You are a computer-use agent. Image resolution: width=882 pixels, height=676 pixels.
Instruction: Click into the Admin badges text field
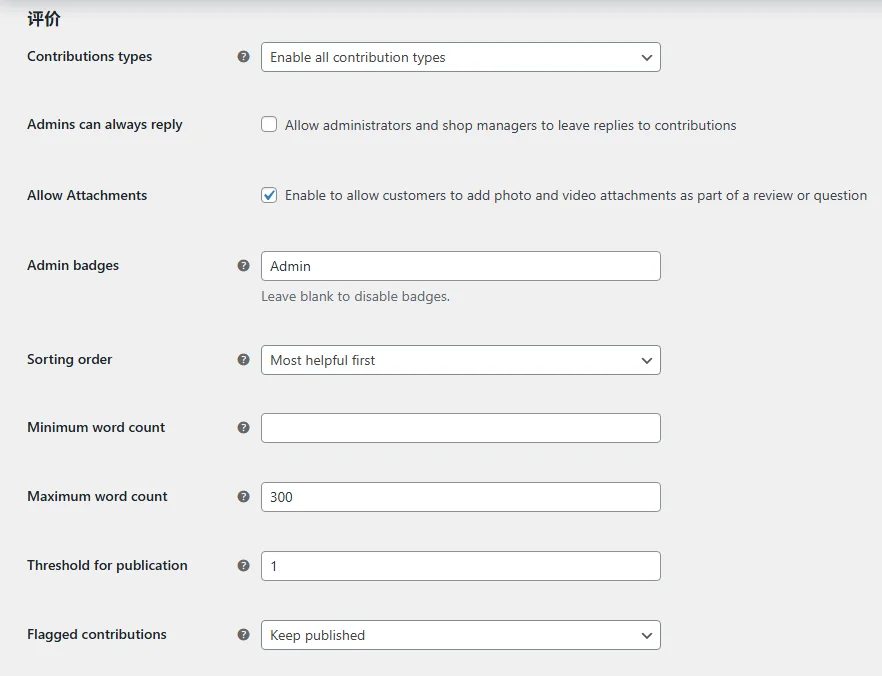461,266
